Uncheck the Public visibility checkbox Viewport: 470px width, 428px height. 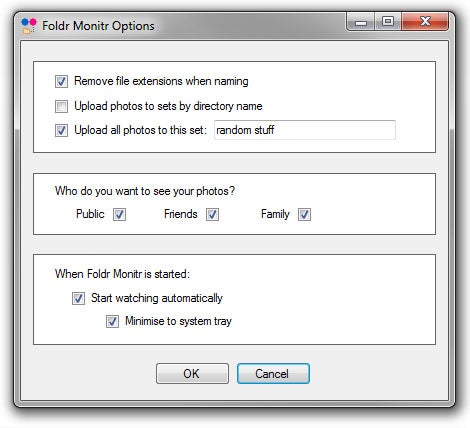(119, 214)
